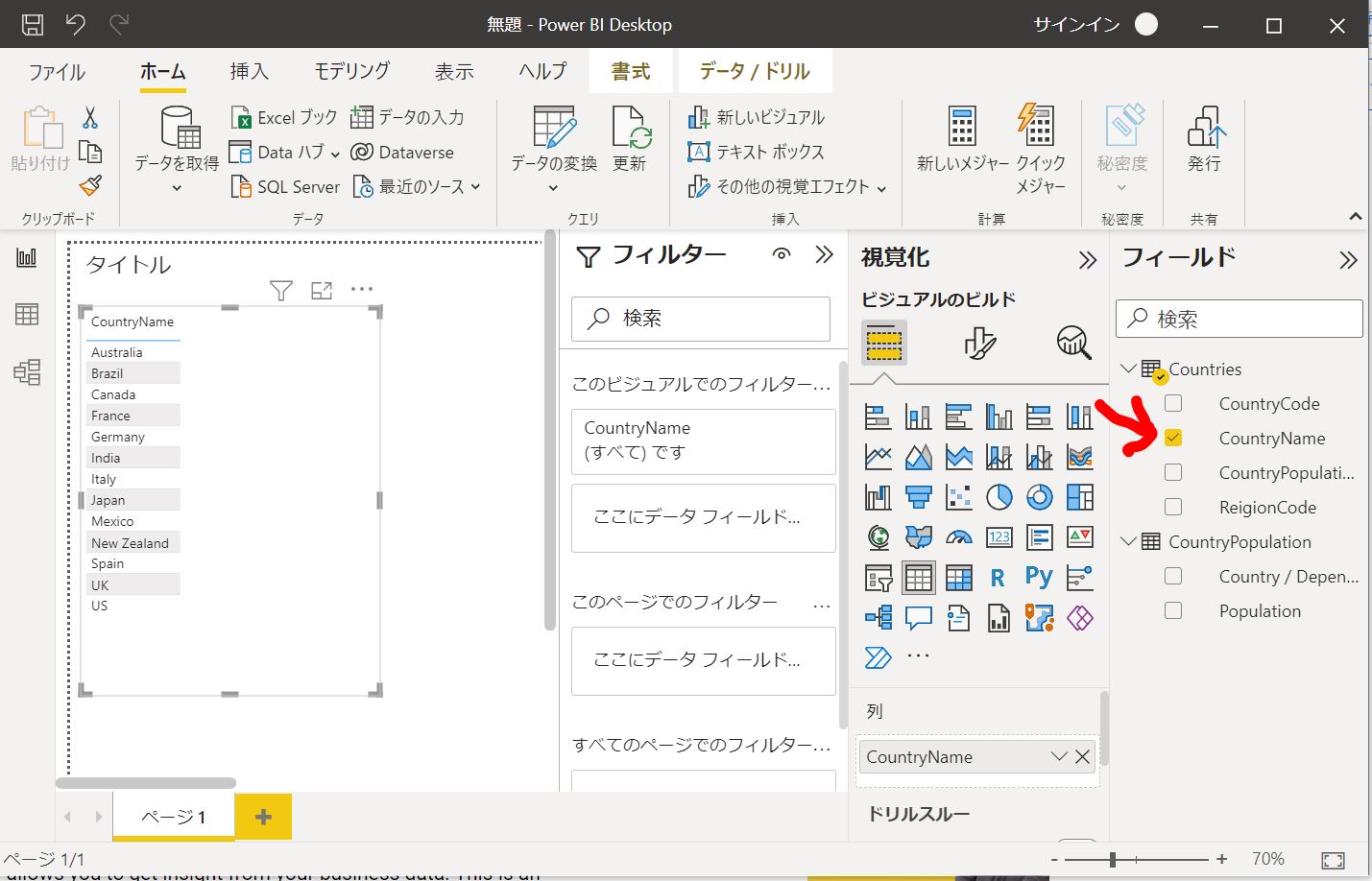The image size is (1372, 881).
Task: Open the Data view from left sidebar
Action: pyautogui.click(x=27, y=314)
